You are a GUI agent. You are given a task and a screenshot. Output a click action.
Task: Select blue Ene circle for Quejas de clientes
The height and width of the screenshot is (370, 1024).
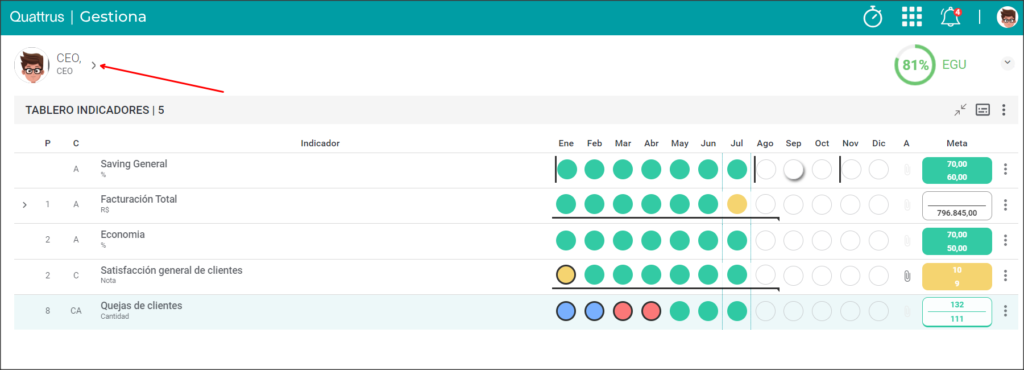566,311
